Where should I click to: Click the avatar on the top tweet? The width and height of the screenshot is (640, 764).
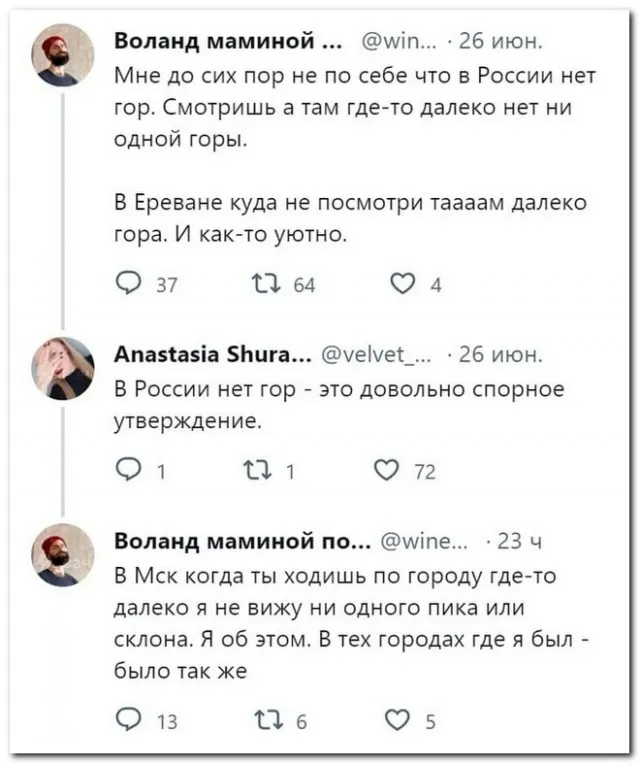(x=63, y=55)
